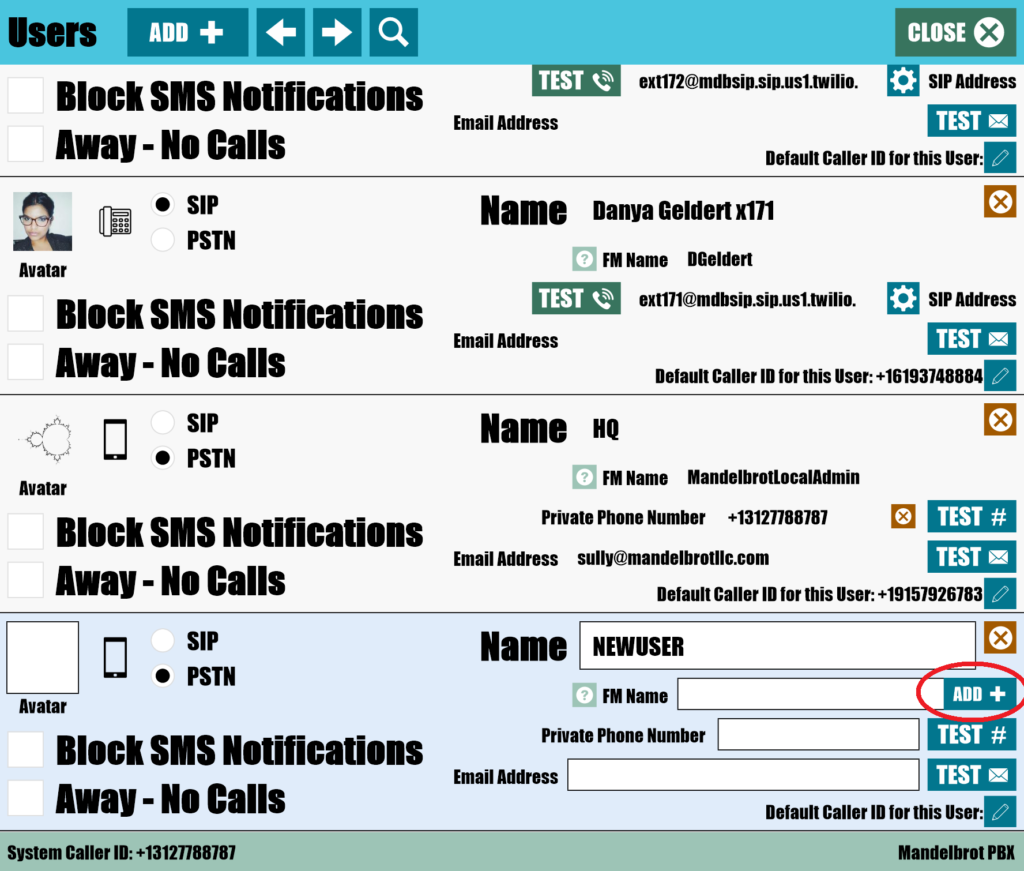Edit default caller ID for ext172 user
1024x871 pixels.
tap(1000, 158)
